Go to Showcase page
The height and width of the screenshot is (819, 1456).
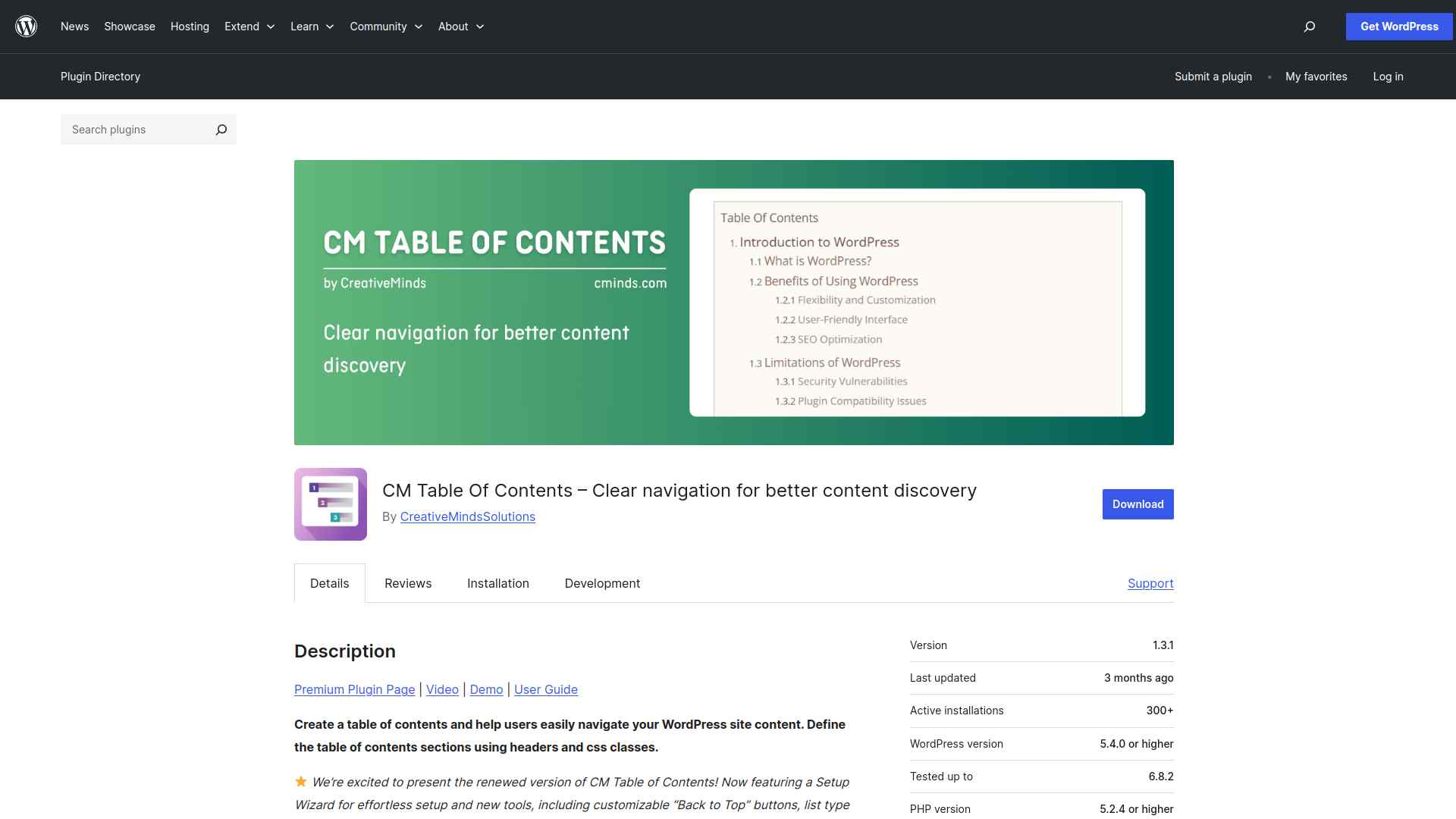coord(130,27)
